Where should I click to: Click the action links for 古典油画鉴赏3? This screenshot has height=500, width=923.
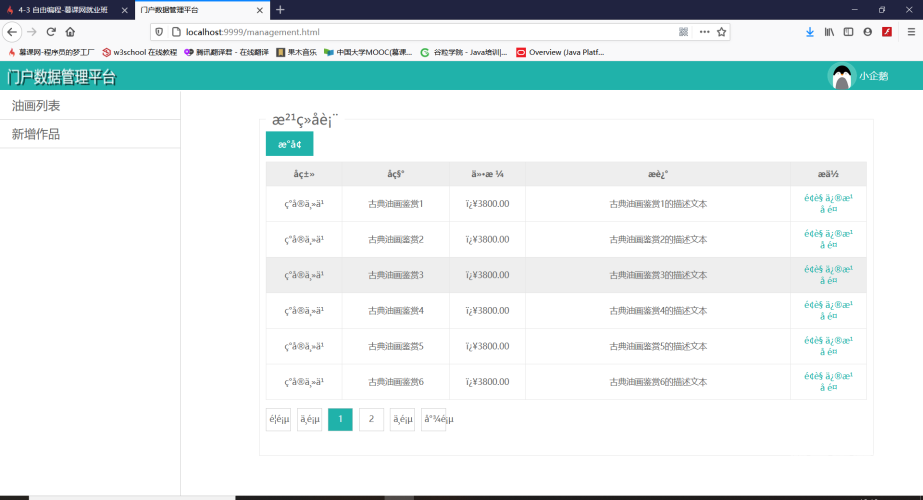click(x=828, y=275)
